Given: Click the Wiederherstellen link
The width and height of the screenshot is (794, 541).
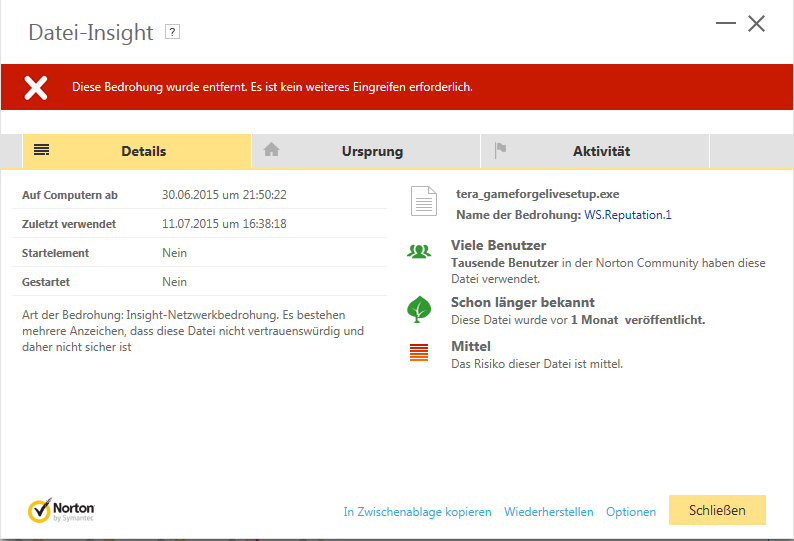Looking at the screenshot, I should coord(548,512).
